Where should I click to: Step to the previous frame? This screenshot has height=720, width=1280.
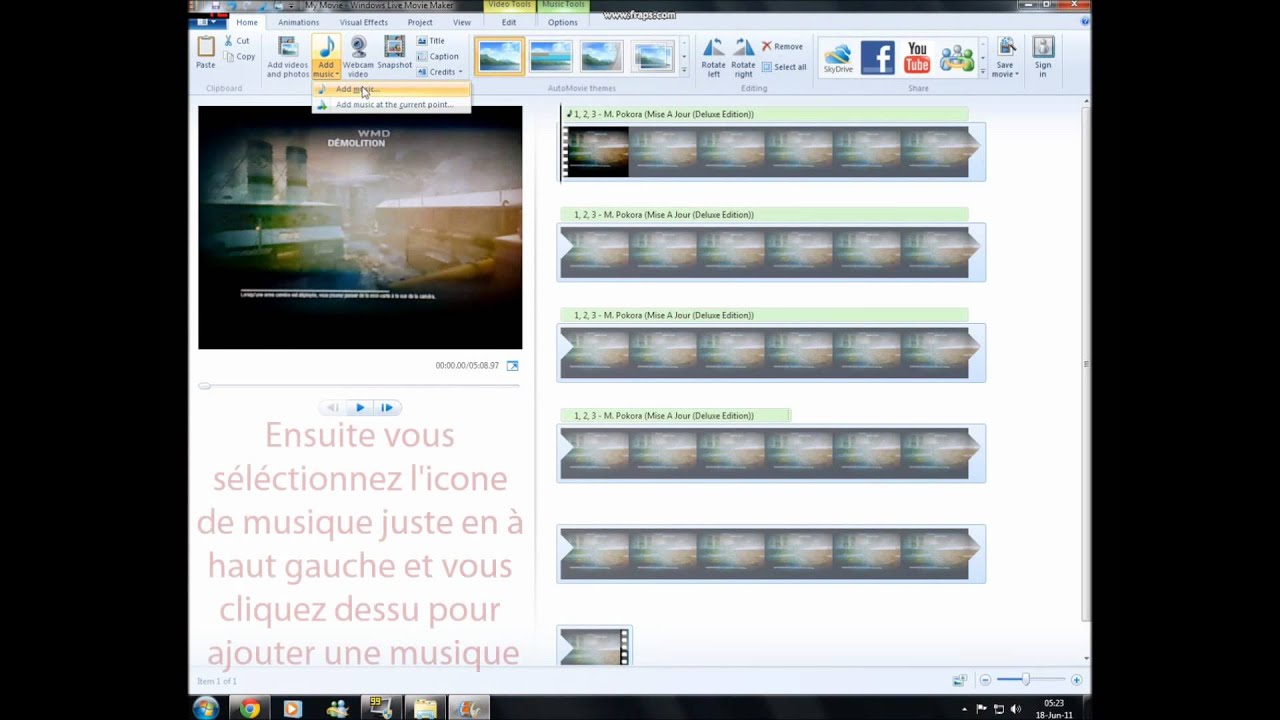coord(333,407)
